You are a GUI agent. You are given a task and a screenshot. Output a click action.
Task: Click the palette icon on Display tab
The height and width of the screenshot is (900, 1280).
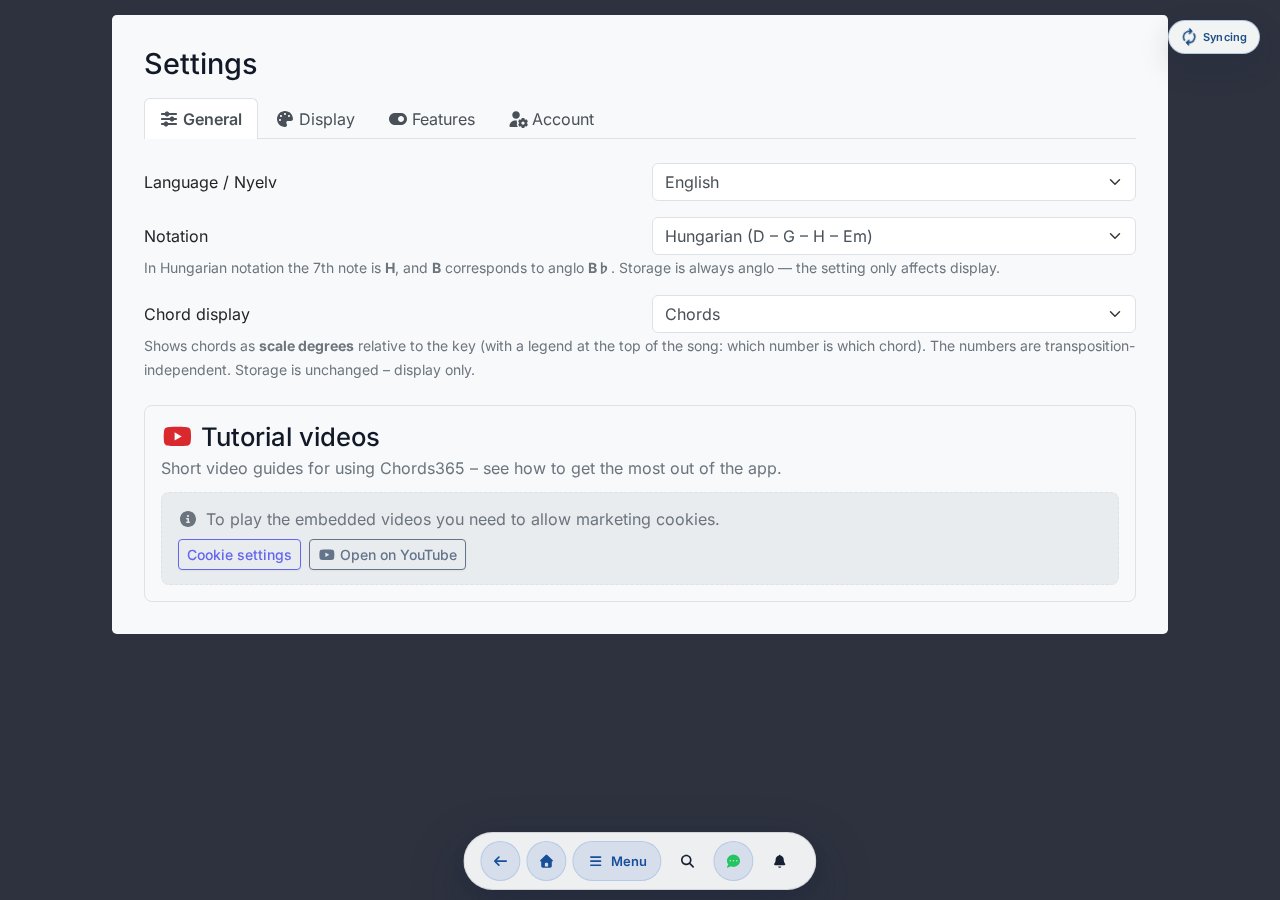click(x=285, y=119)
